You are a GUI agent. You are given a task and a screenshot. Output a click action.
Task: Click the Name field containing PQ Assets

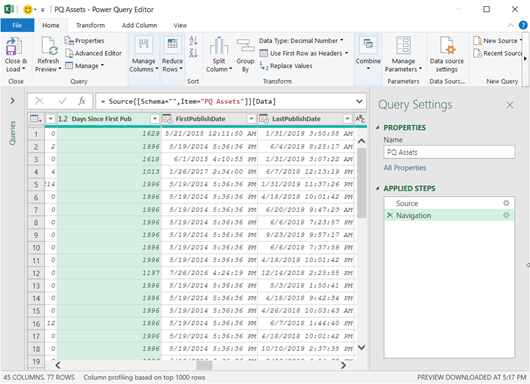[449, 152]
